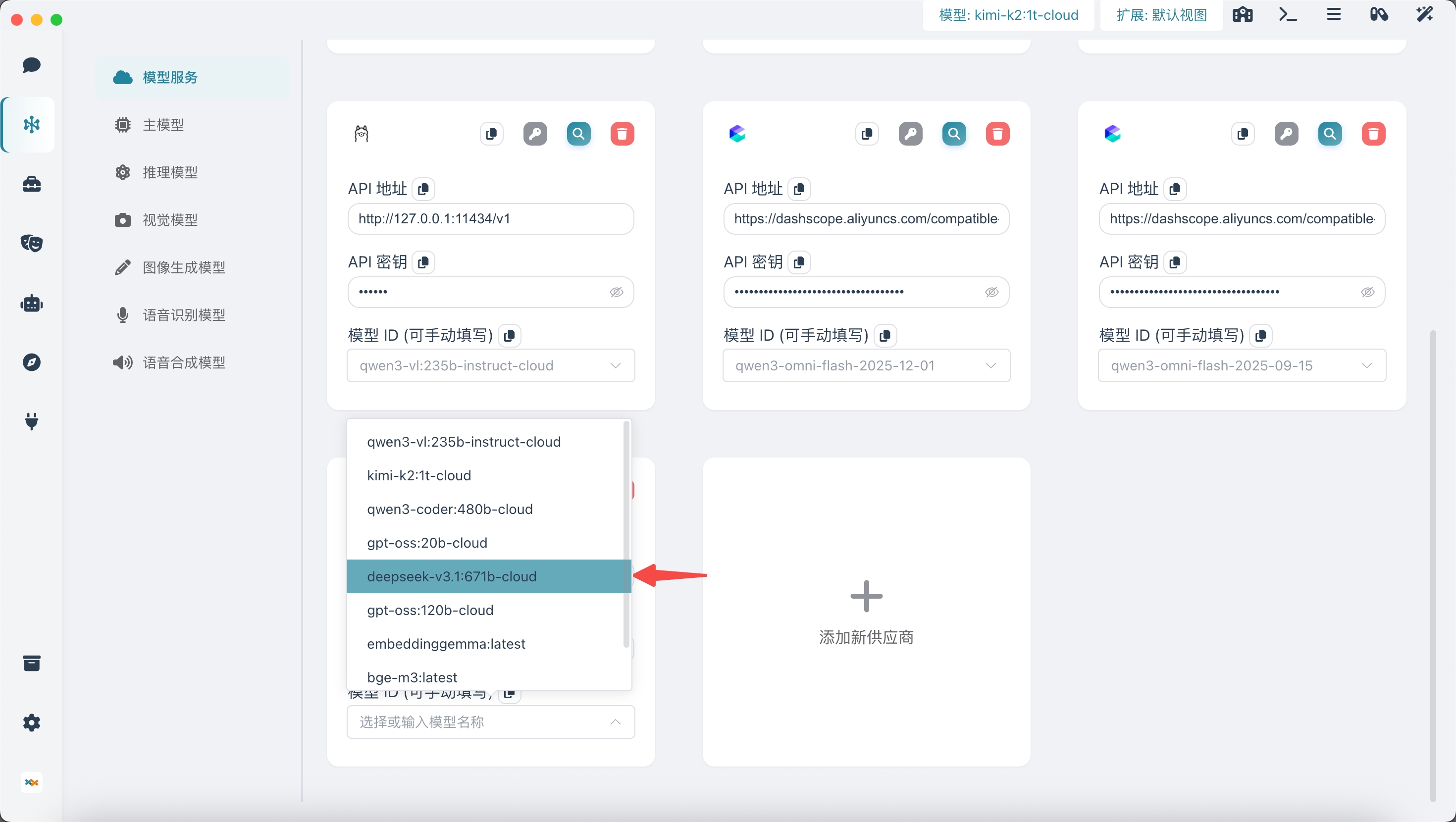Open the settings gear in sidebar
1456x822 pixels.
32,722
